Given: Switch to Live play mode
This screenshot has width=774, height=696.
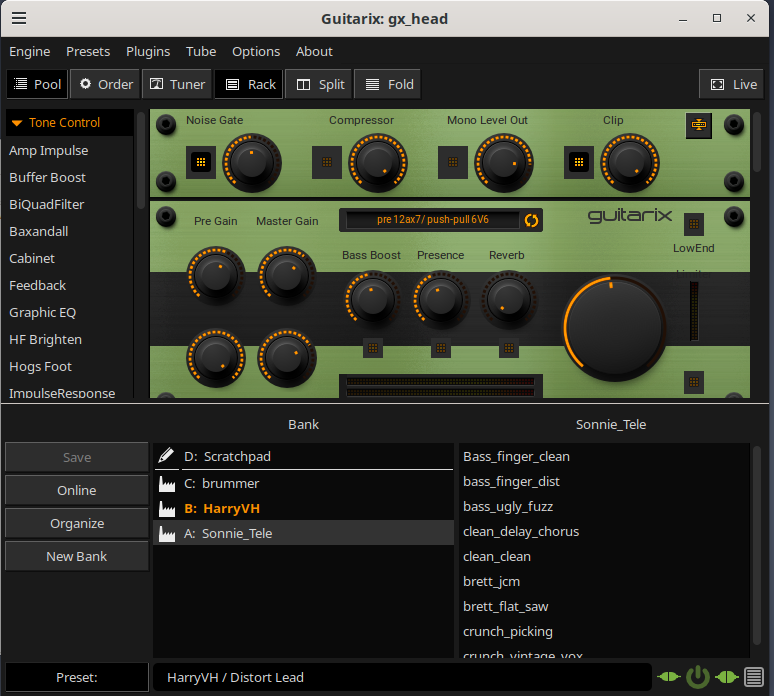Looking at the screenshot, I should click(x=733, y=84).
